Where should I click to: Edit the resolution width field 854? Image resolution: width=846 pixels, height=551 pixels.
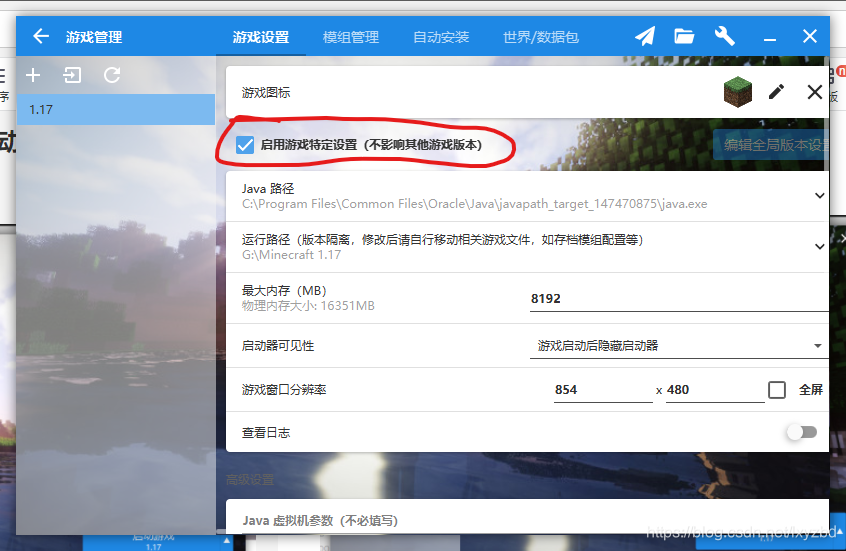(x=603, y=390)
